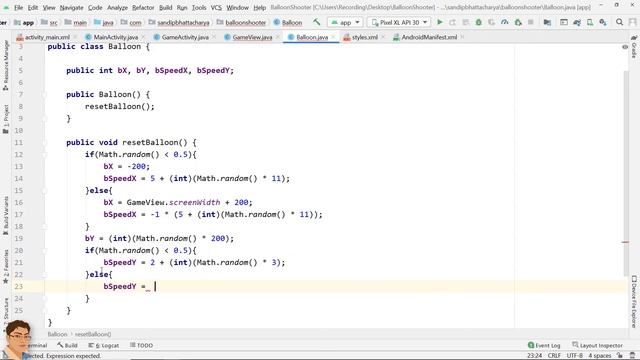
Task: Click the Run with Coverage icon
Action: [x=492, y=22]
